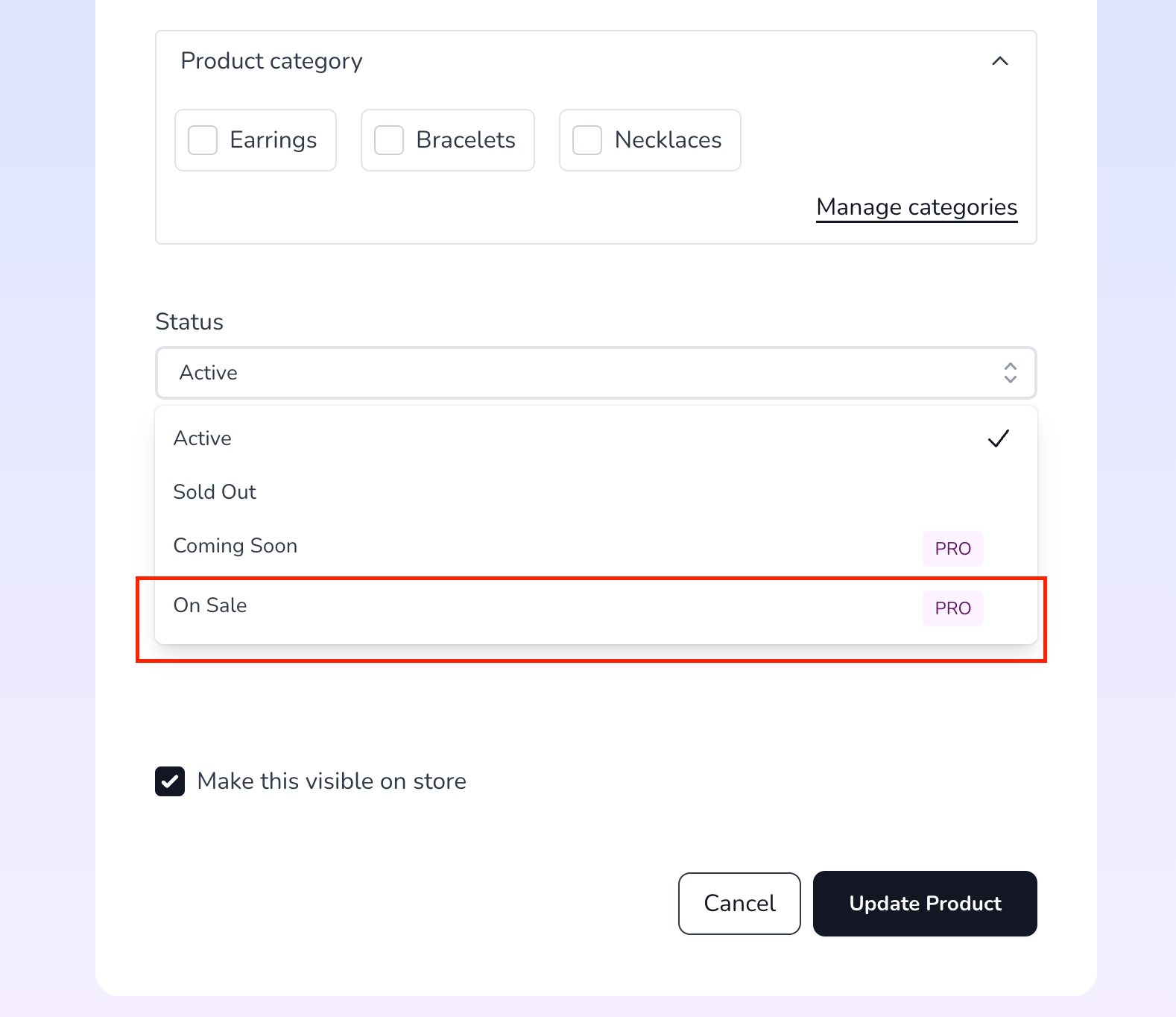The width and height of the screenshot is (1176, 1017).
Task: Open the "Manage categories" link
Action: [x=916, y=207]
